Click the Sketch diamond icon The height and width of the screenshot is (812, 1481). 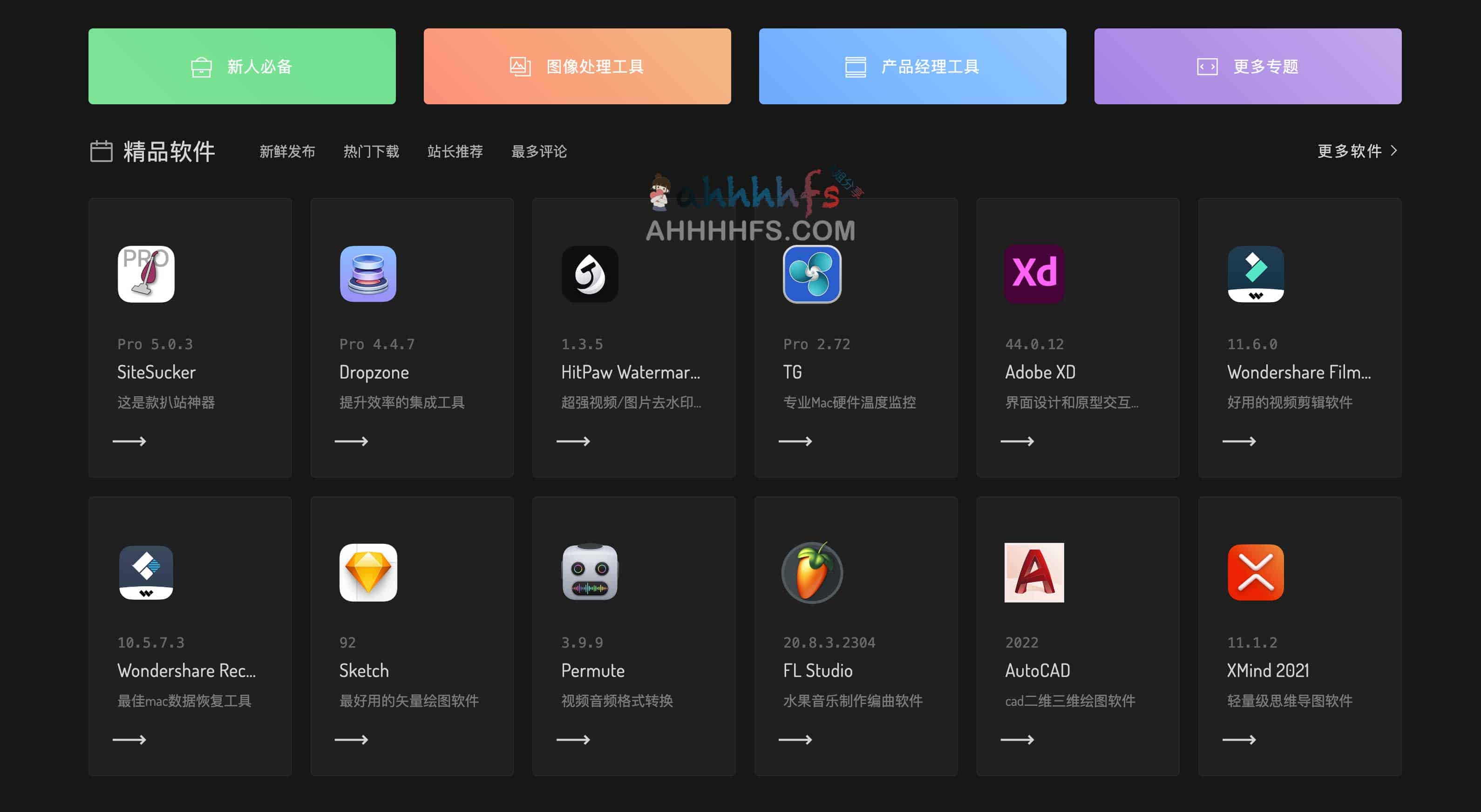click(x=368, y=572)
